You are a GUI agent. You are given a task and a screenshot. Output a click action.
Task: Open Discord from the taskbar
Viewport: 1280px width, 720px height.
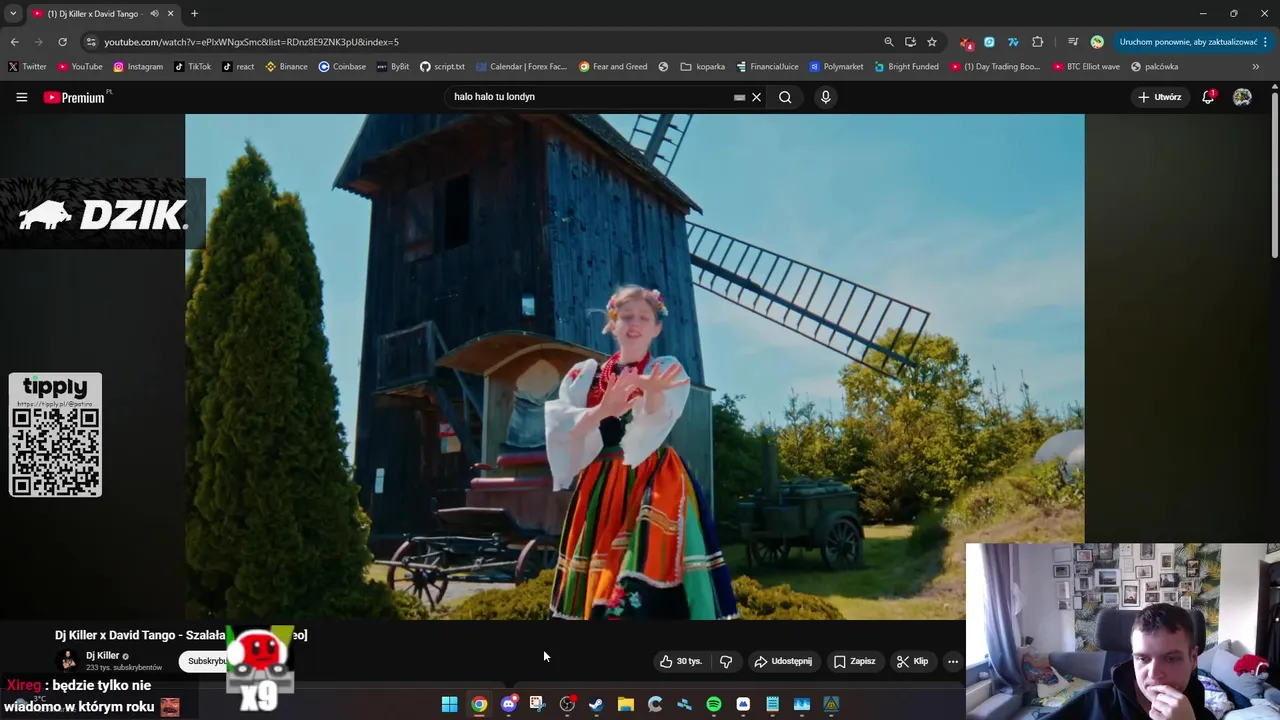[508, 704]
